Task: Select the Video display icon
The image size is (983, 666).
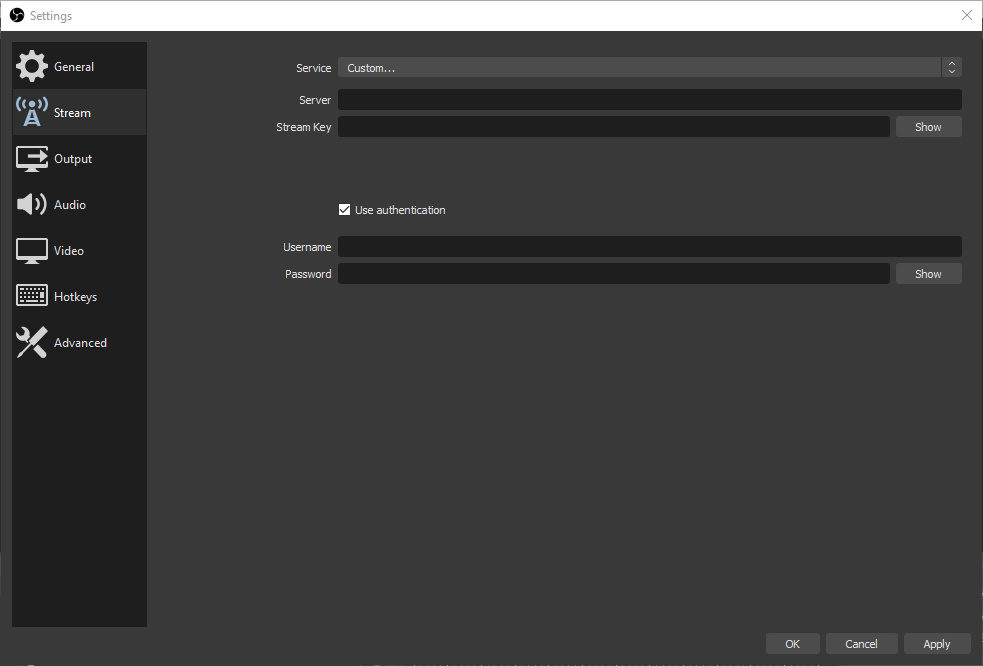Action: click(x=31, y=250)
